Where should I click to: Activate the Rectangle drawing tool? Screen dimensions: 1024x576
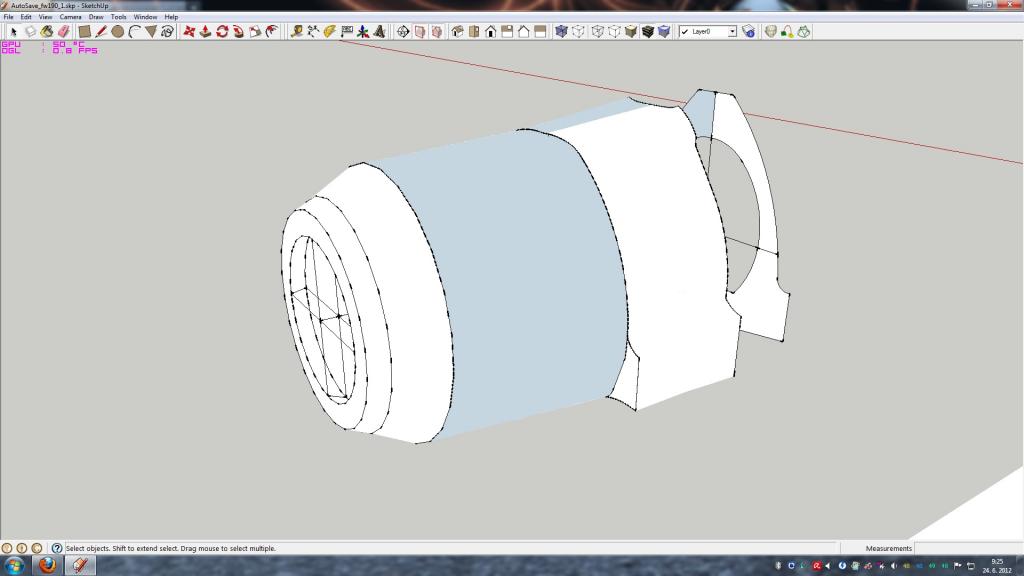tap(85, 31)
